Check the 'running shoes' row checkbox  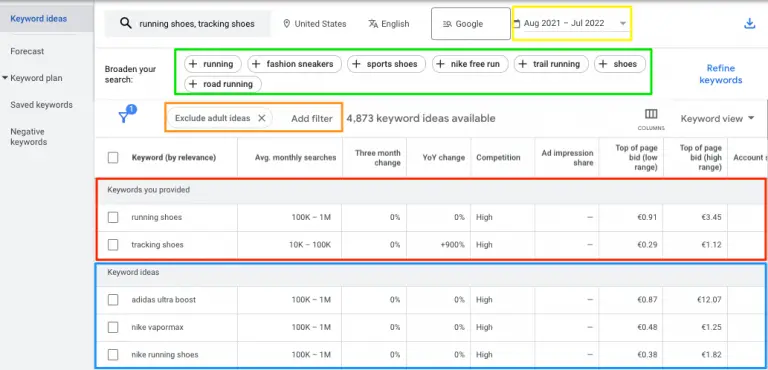click(x=113, y=217)
